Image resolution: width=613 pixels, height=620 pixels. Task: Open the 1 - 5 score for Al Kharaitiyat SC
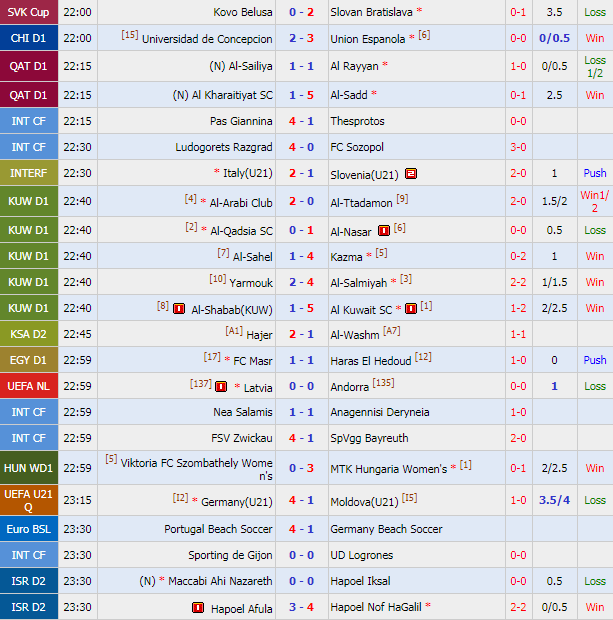click(x=301, y=95)
